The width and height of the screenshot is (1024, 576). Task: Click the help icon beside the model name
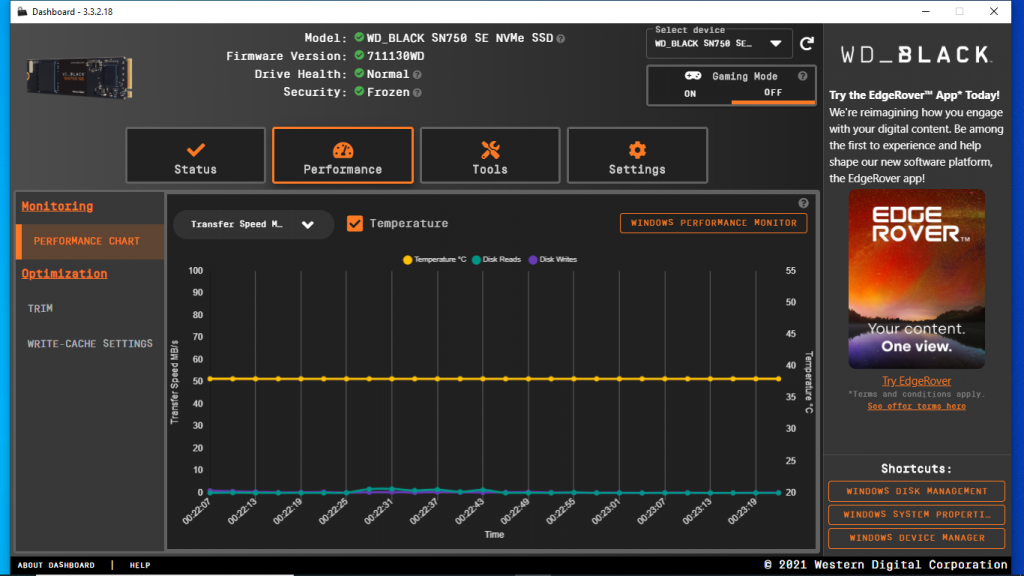pos(561,38)
